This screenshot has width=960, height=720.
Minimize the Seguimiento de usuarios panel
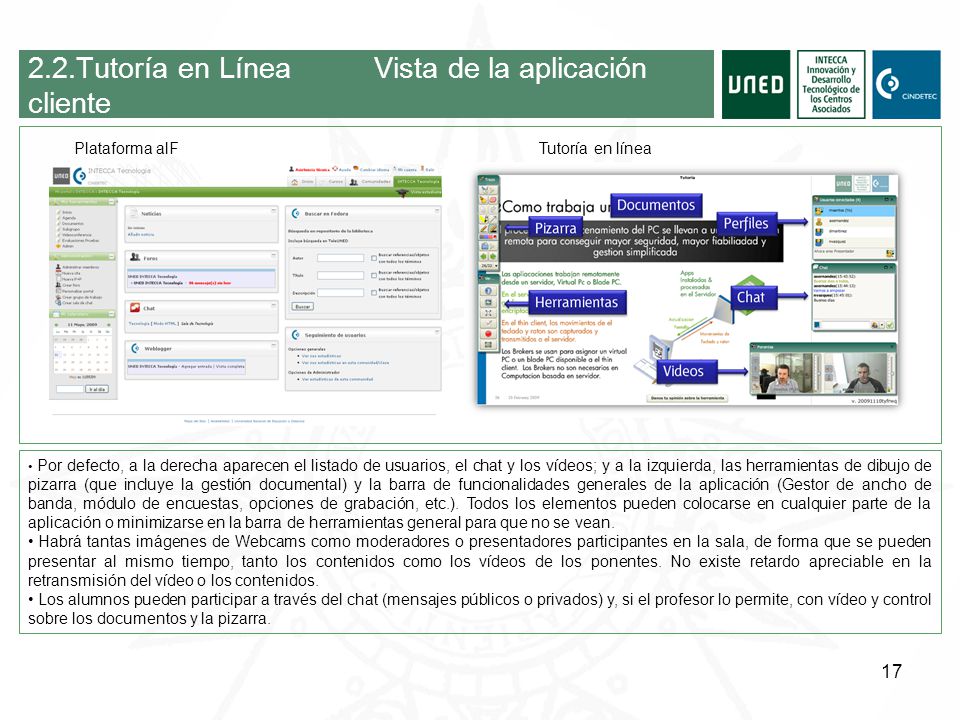(x=437, y=331)
